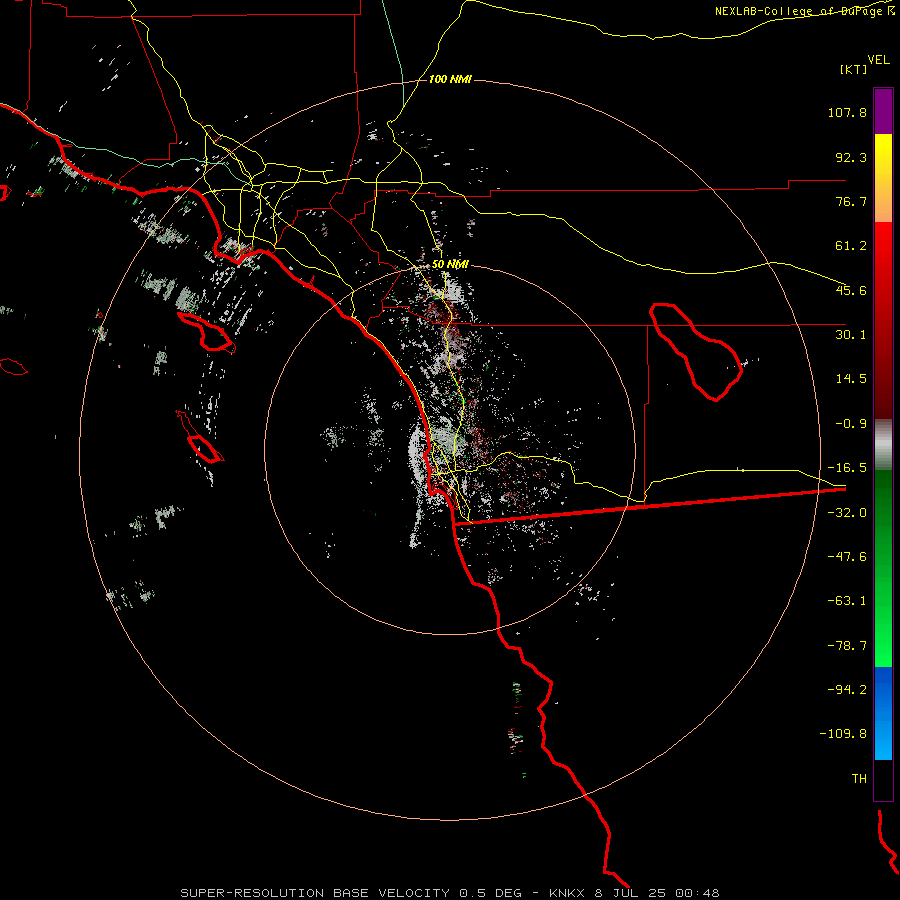Viewport: 900px width, 900px height.
Task: Select the -109.8 scale label
Action: pos(843,734)
